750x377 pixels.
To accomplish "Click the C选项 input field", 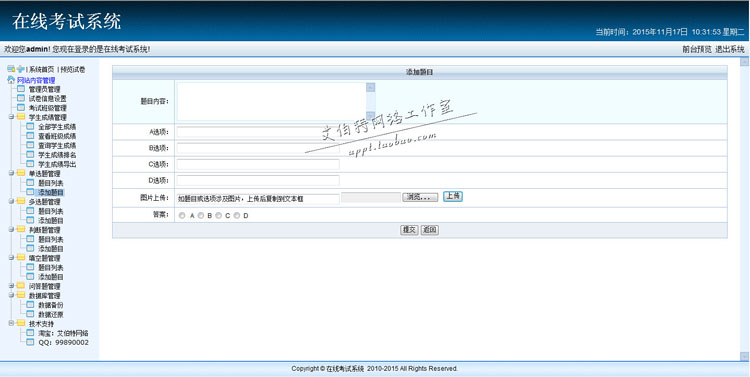I will [258, 164].
